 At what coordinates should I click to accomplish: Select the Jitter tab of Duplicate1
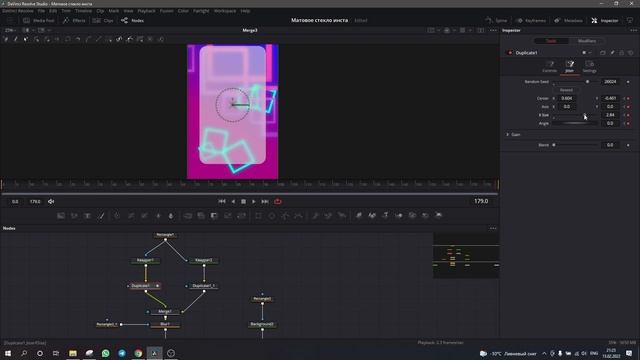pos(569,67)
